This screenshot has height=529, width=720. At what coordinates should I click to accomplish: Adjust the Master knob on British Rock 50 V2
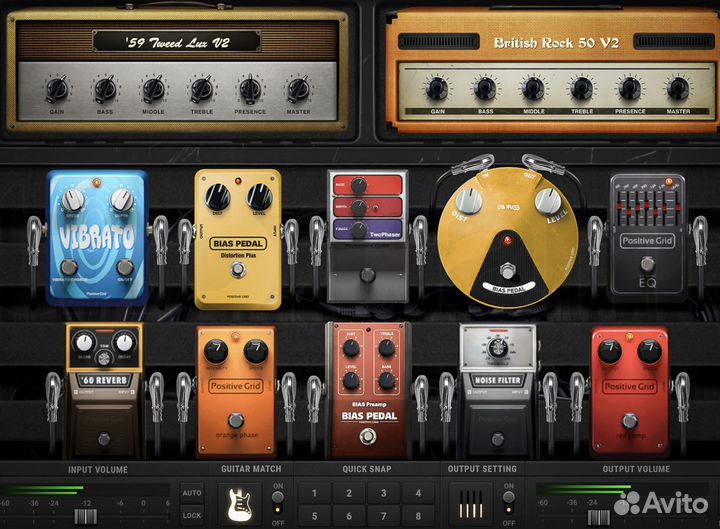tap(678, 88)
